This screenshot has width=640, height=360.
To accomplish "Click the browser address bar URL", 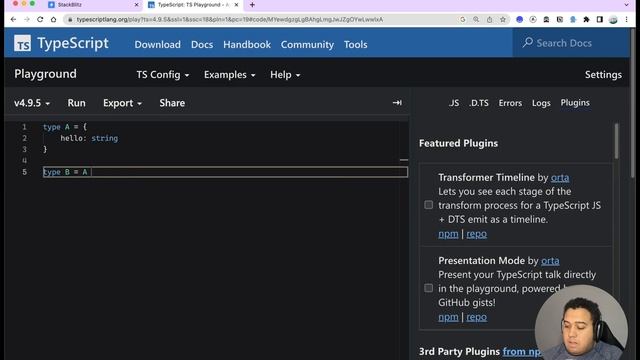I will pyautogui.click(x=230, y=19).
